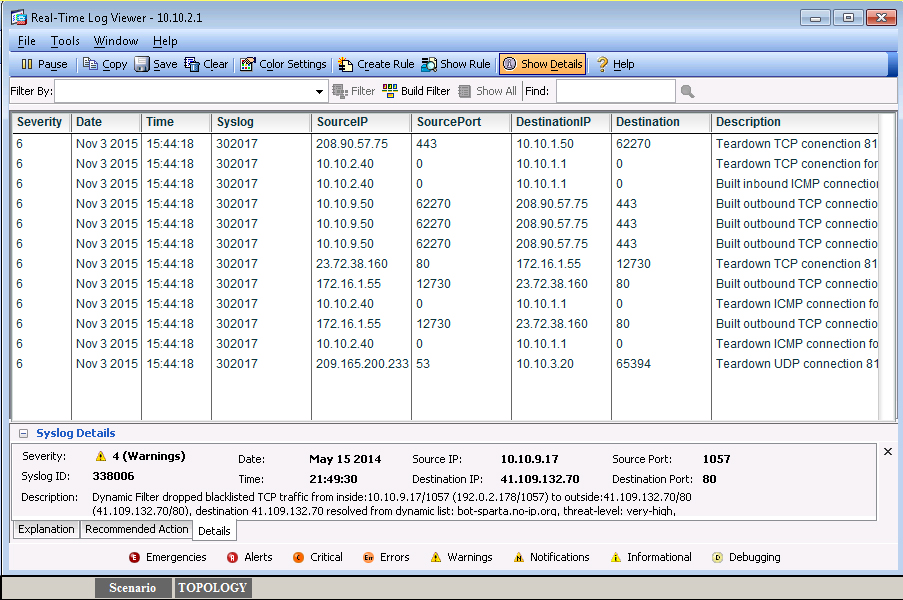The width and height of the screenshot is (903, 600).
Task: Save the log using the Save icon
Action: (156, 64)
